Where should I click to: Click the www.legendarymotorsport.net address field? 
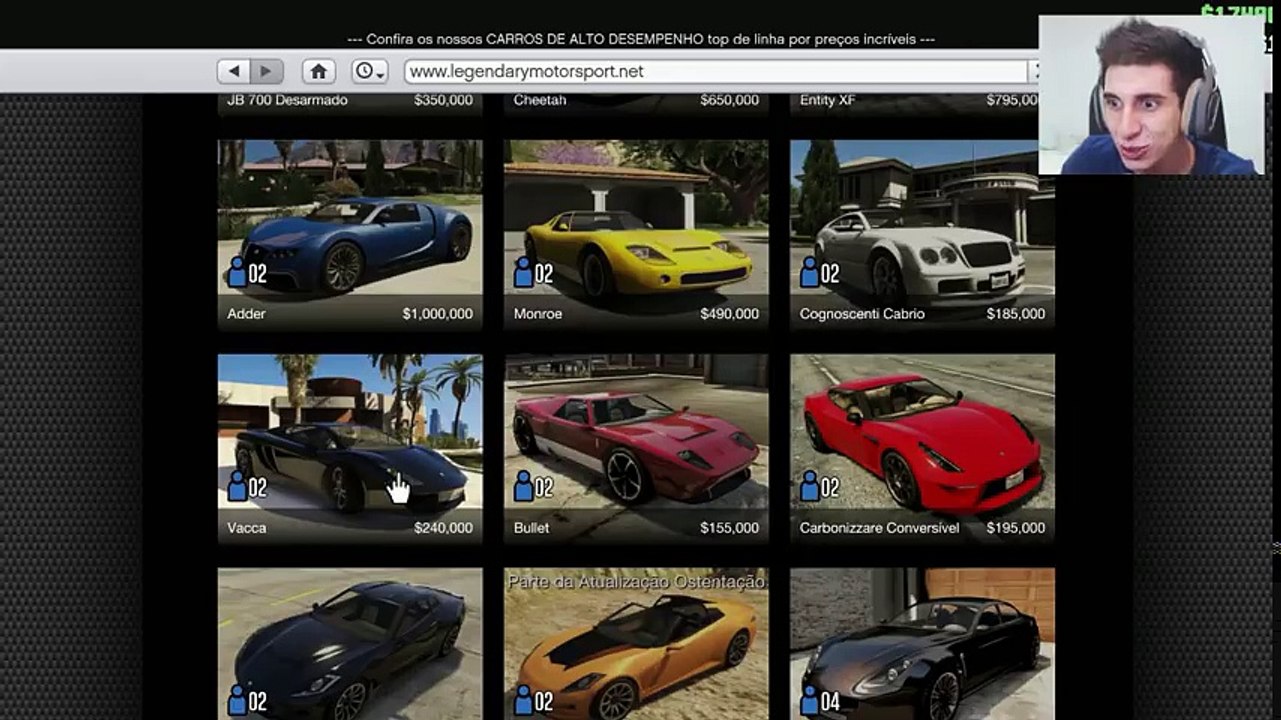tap(716, 71)
